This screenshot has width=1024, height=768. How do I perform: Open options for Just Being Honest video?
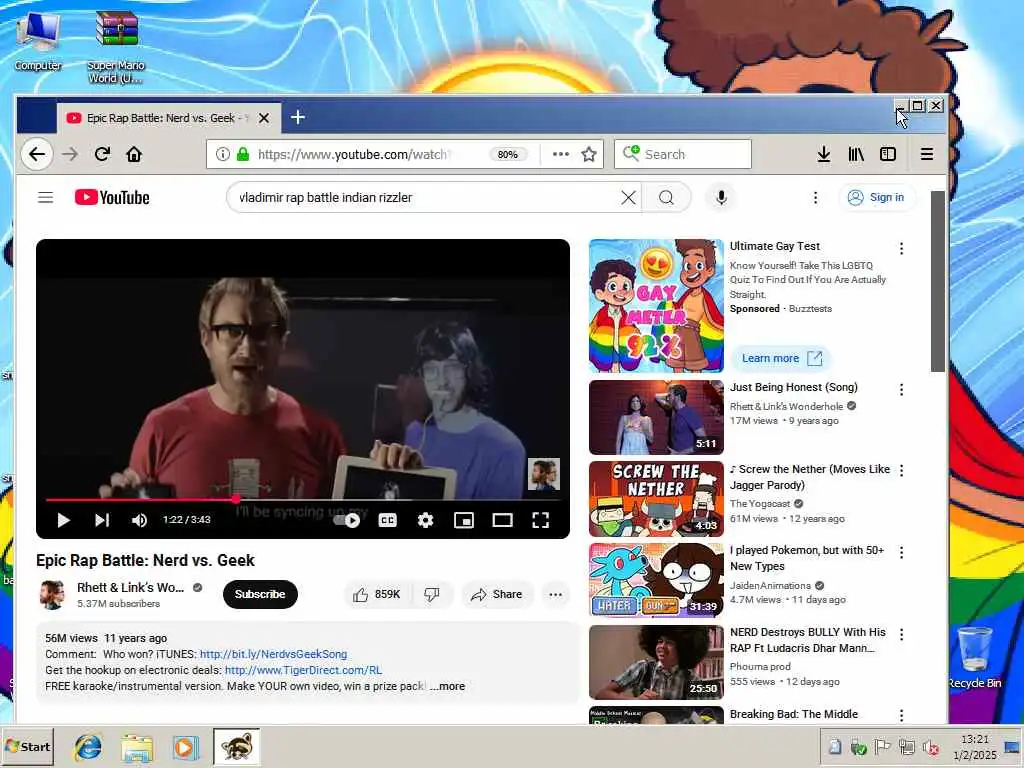point(901,390)
